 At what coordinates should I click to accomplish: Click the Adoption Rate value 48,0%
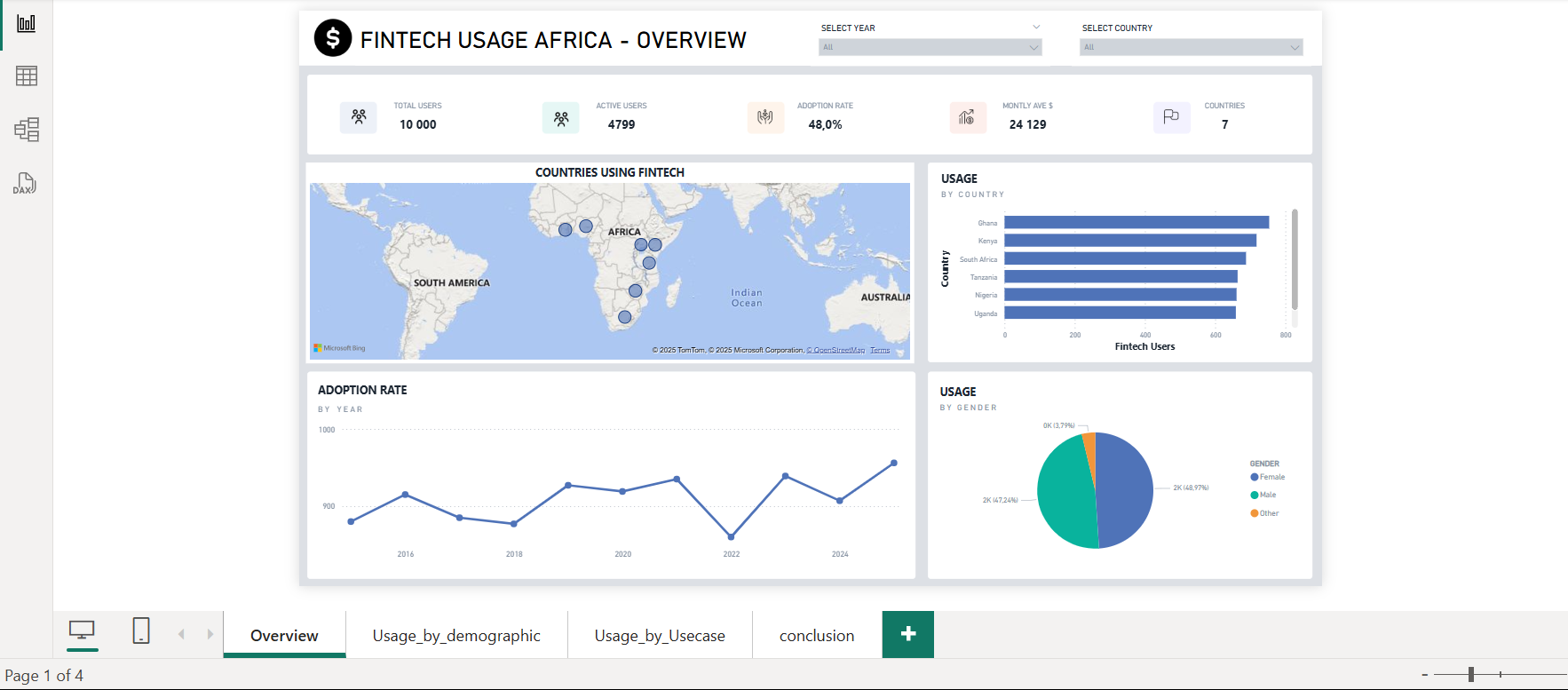click(x=825, y=125)
